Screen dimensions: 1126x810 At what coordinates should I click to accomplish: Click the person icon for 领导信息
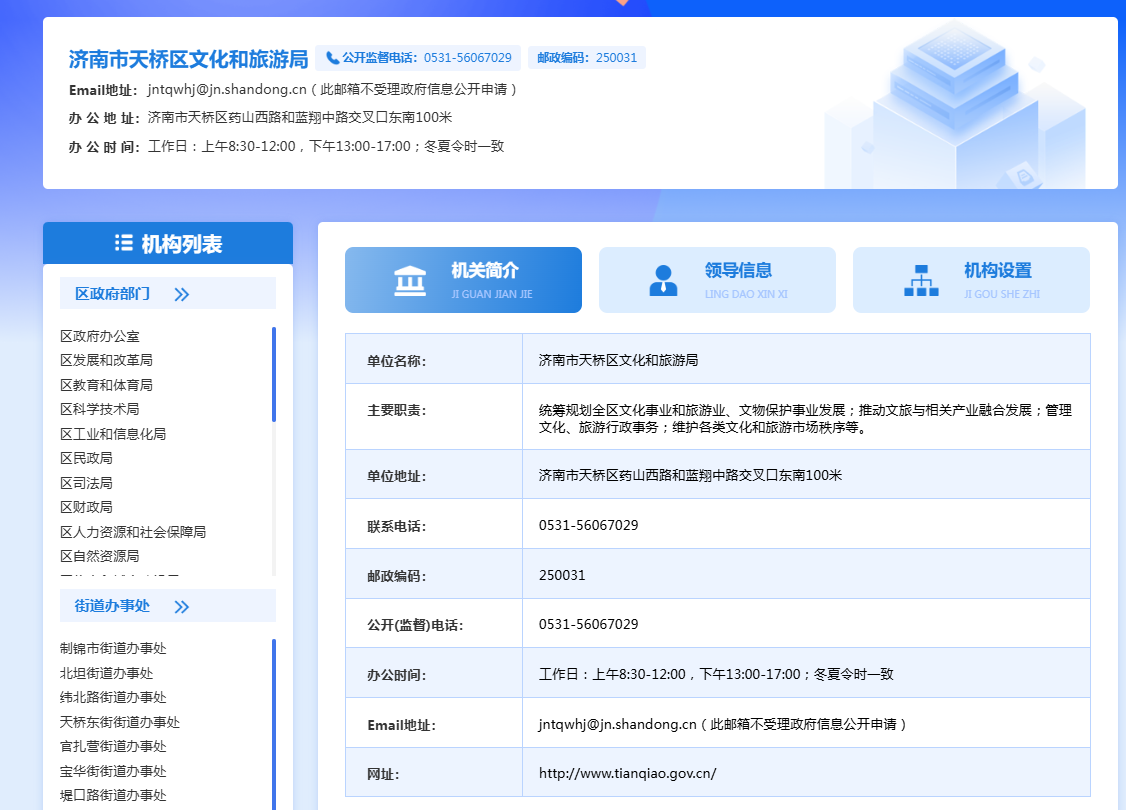pos(663,280)
